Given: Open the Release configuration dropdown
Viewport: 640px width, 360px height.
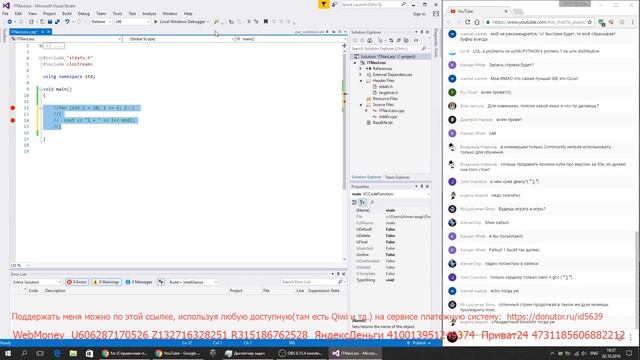Looking at the screenshot, I should 101,22.
